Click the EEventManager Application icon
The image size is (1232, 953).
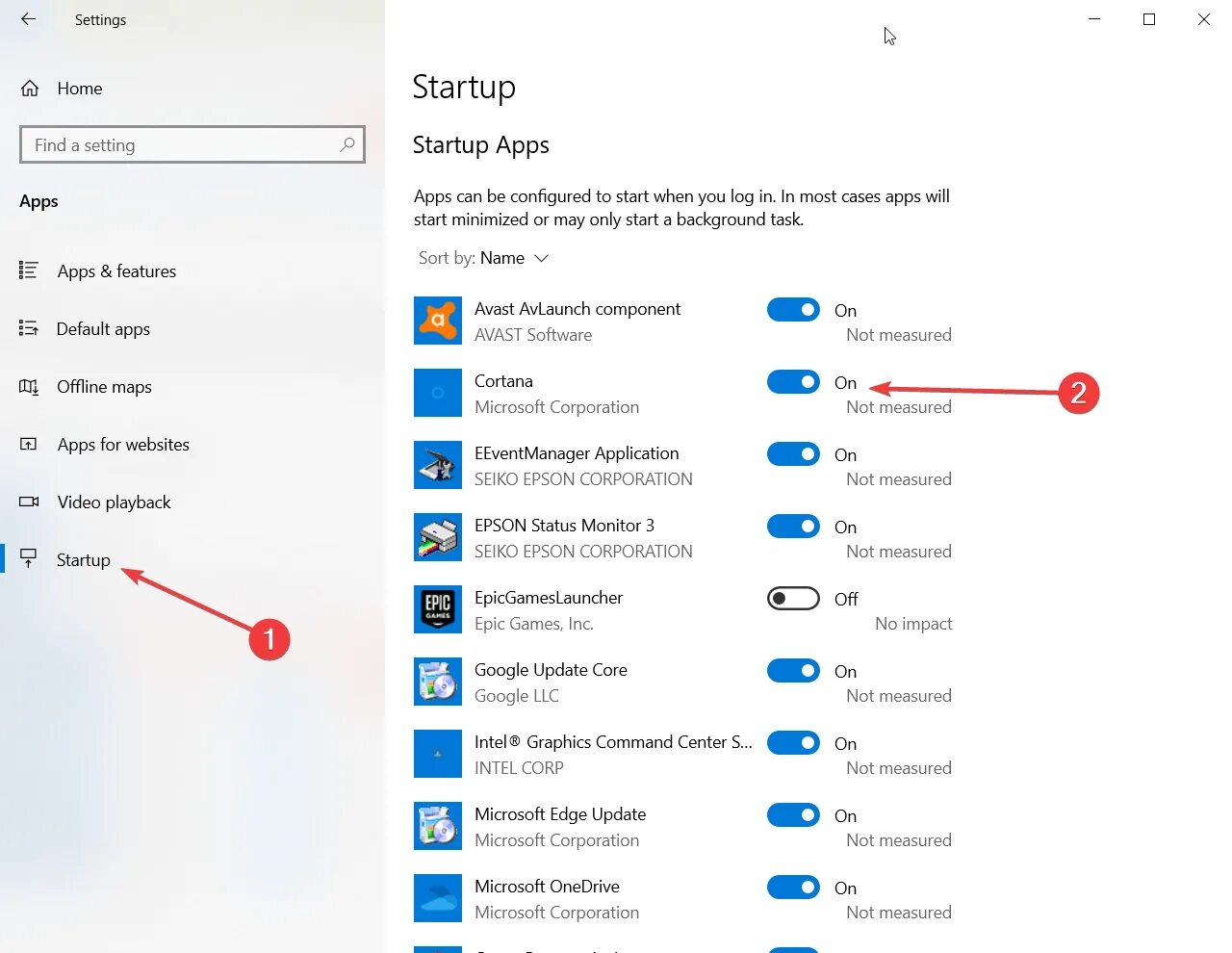[x=438, y=465]
